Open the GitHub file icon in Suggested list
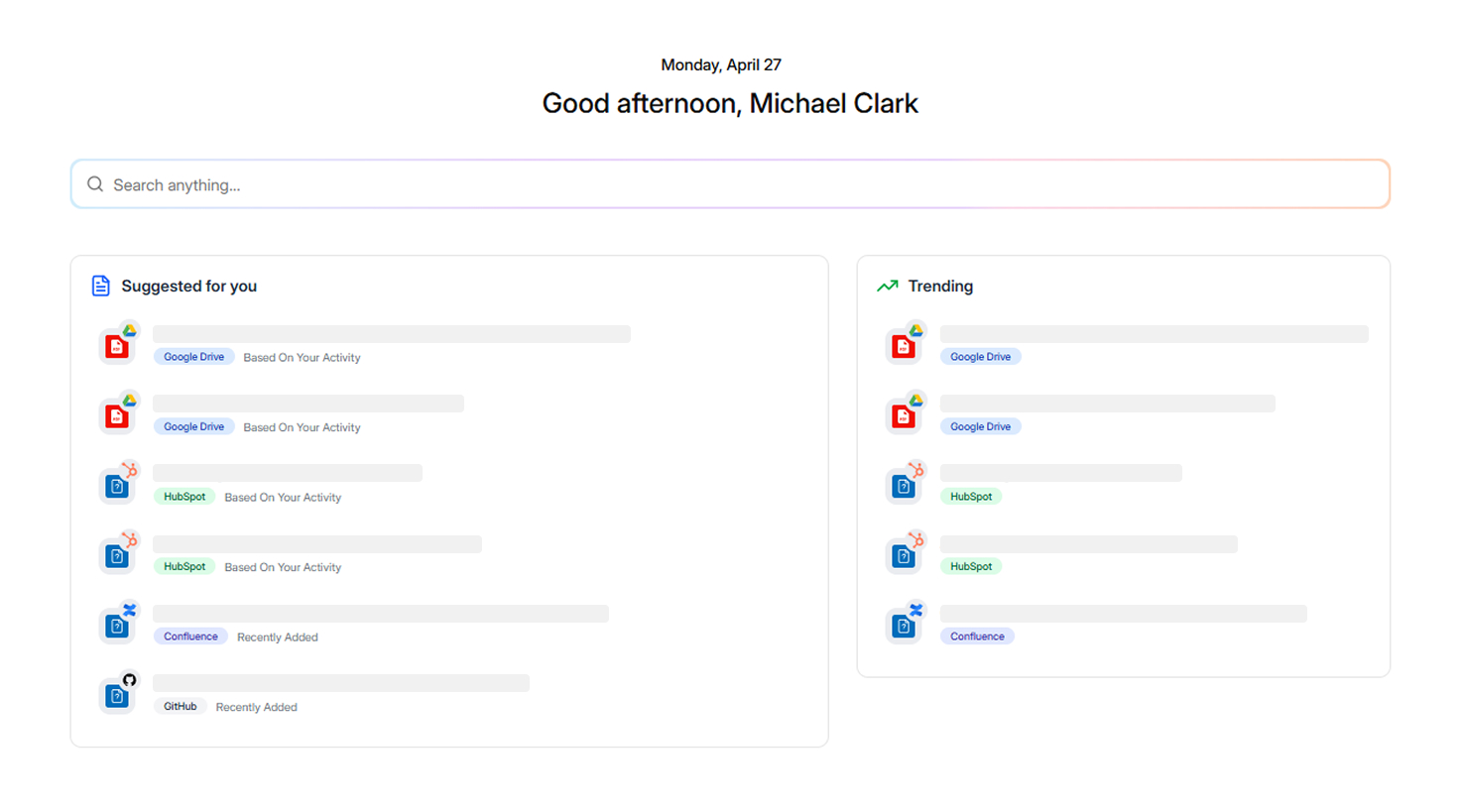This screenshot has height=812, width=1462. pyautogui.click(x=117, y=696)
